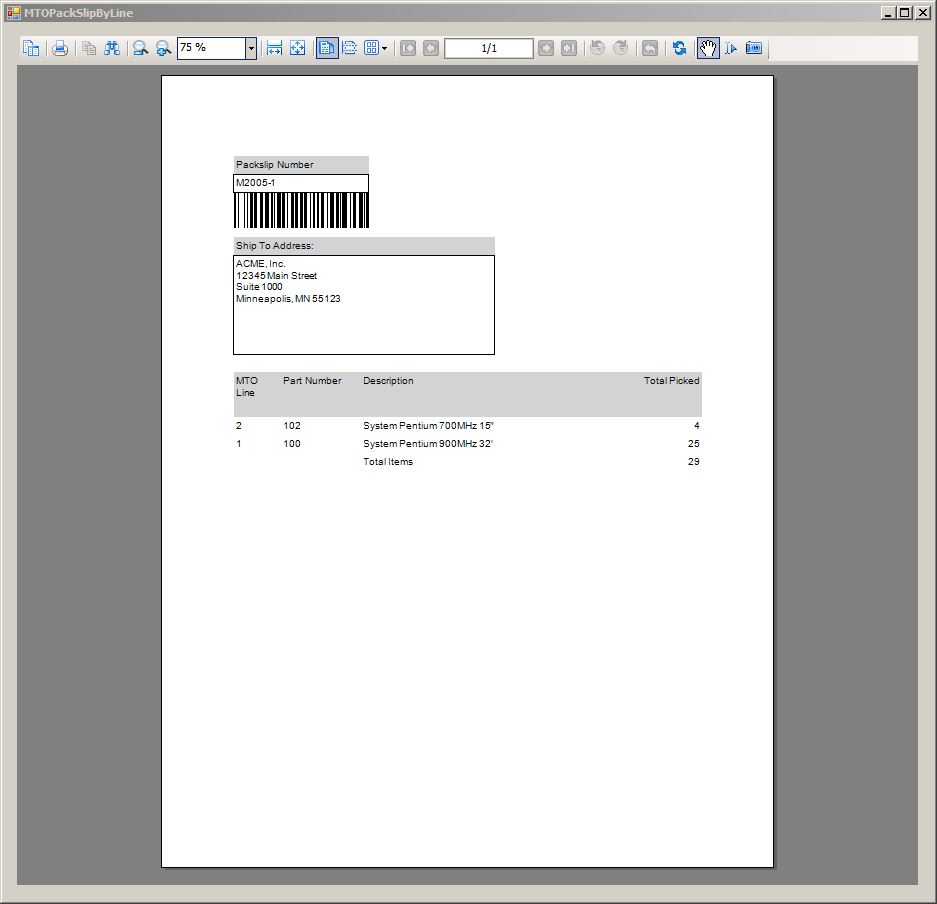Toggle the hand pan tool
The width and height of the screenshot is (937, 904).
(x=708, y=48)
